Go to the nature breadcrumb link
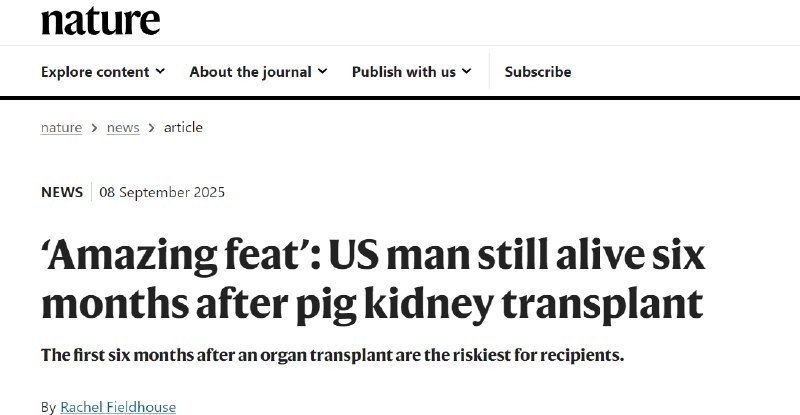The width and height of the screenshot is (800, 415). 62,127
